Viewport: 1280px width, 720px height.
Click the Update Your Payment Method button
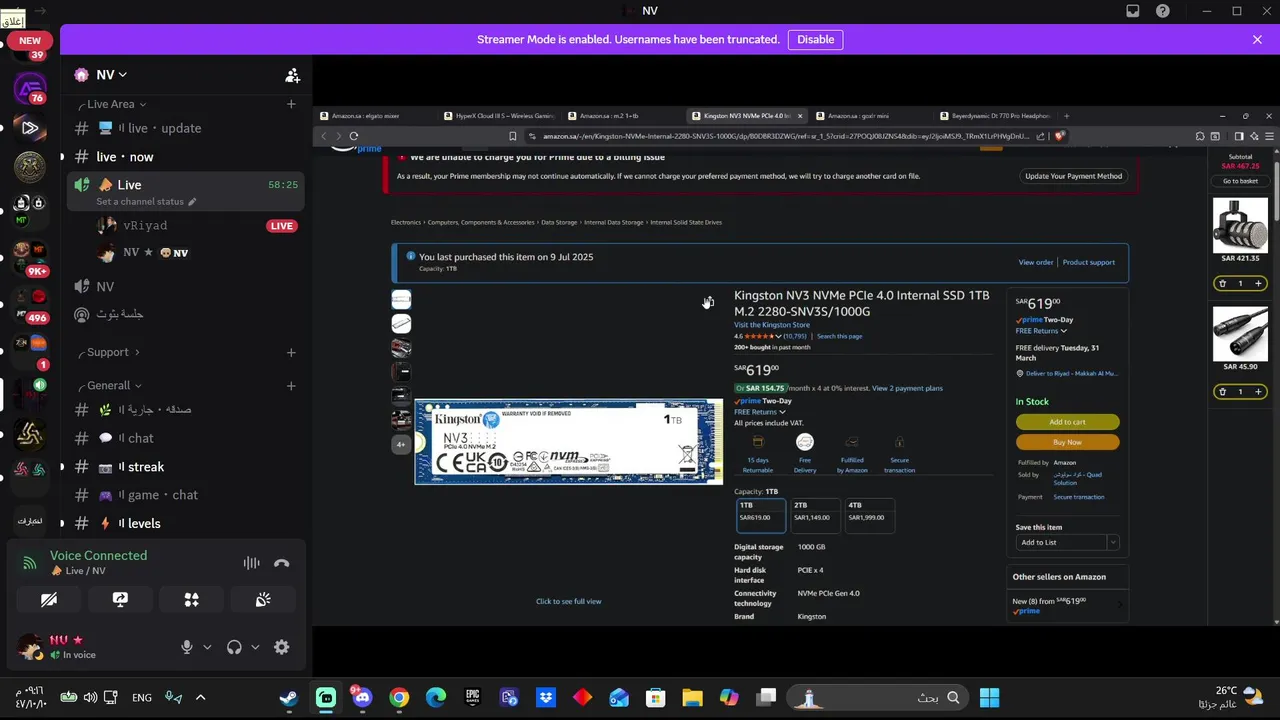point(1073,176)
